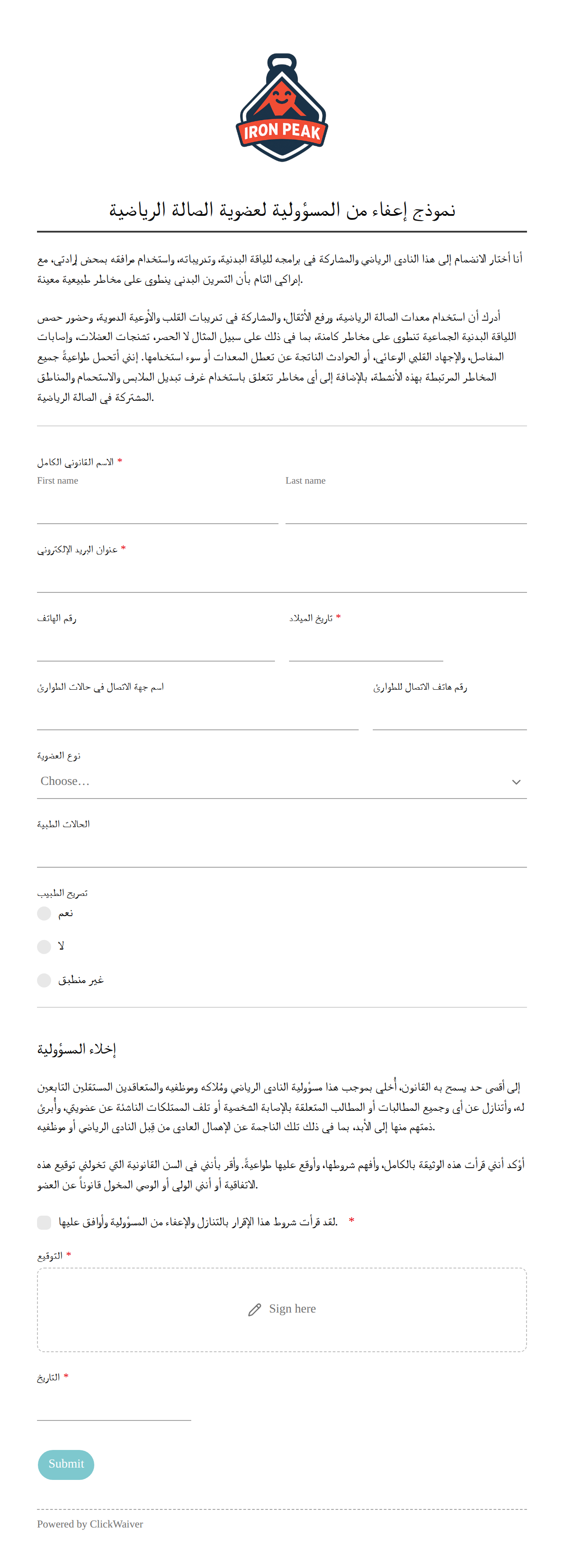564x1568 pixels.
Task: Open the Powered by ClickWaiver link
Action: click(x=90, y=1524)
